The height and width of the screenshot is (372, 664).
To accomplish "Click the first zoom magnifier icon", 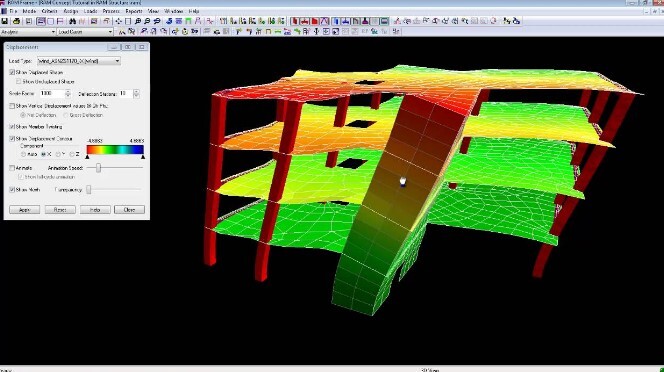I will click(138, 21).
